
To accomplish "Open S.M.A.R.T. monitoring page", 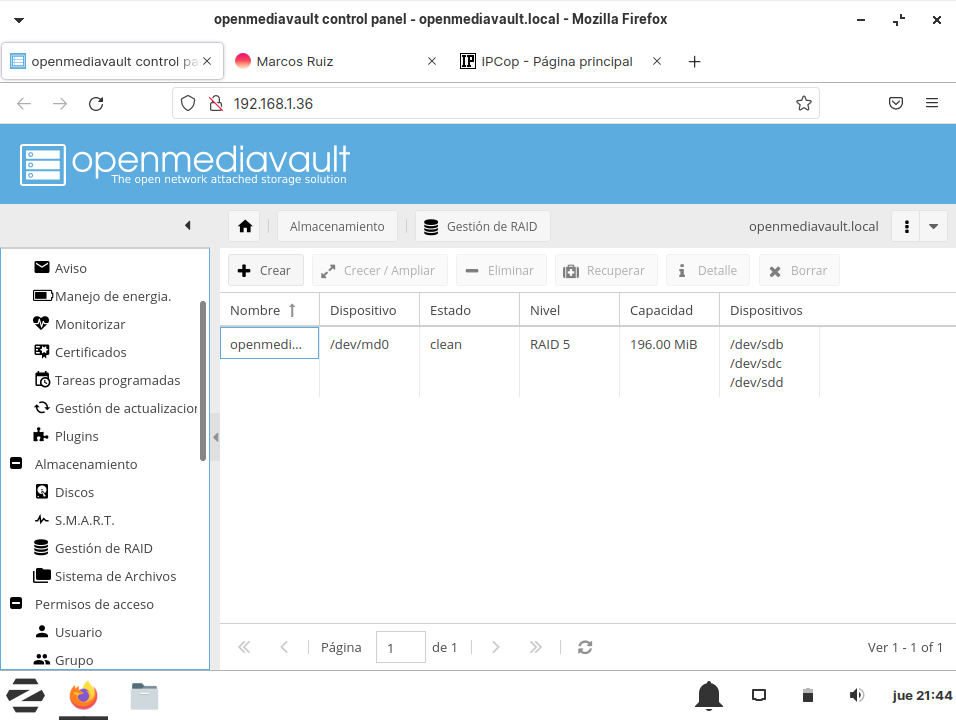I will tap(84, 520).
